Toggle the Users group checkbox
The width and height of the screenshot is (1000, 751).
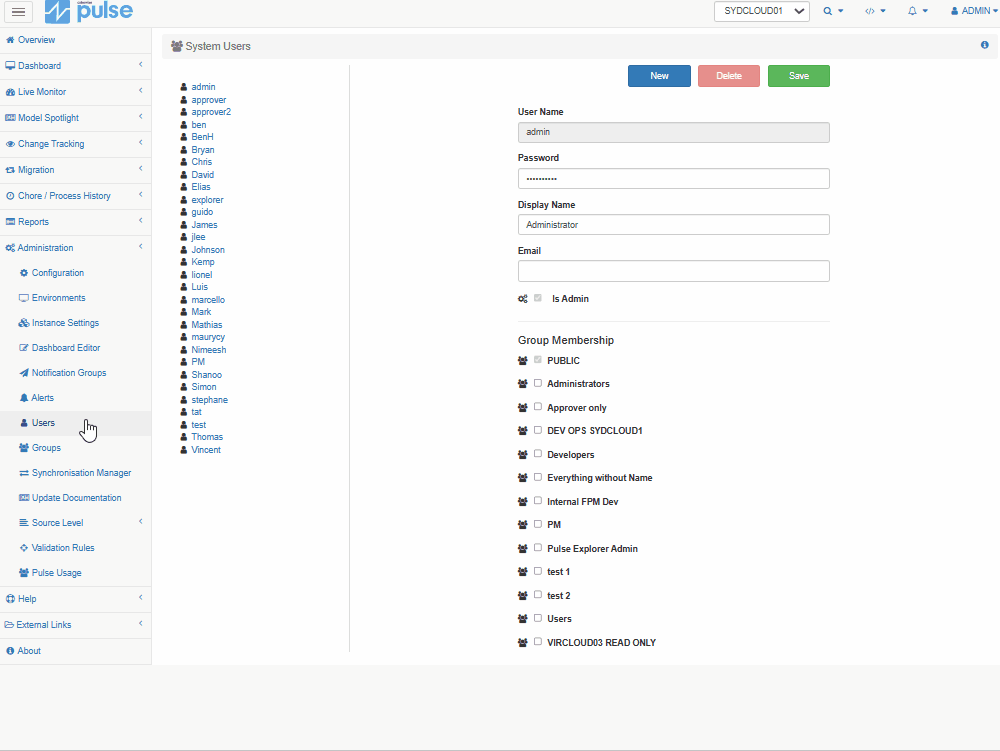coord(538,618)
